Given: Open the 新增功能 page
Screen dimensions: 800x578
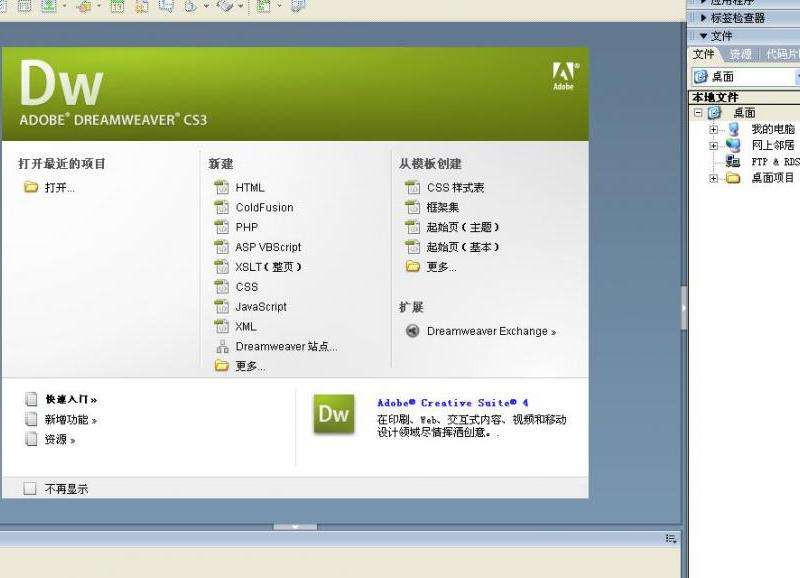Looking at the screenshot, I should click(x=61, y=420).
